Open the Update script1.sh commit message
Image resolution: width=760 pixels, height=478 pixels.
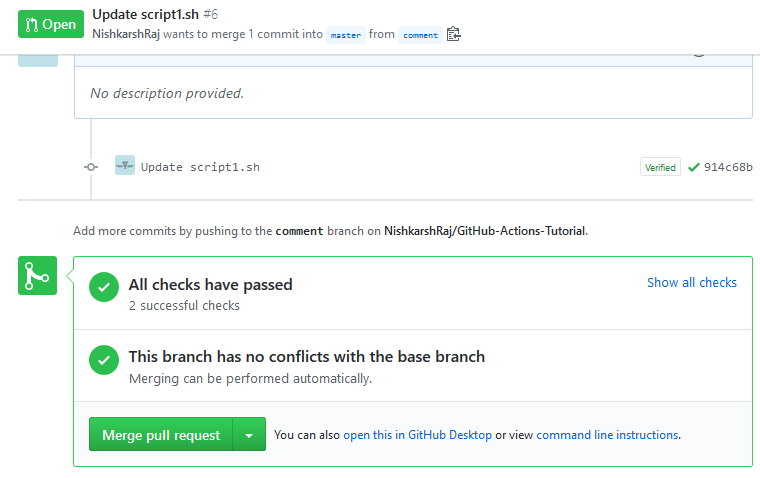click(200, 167)
